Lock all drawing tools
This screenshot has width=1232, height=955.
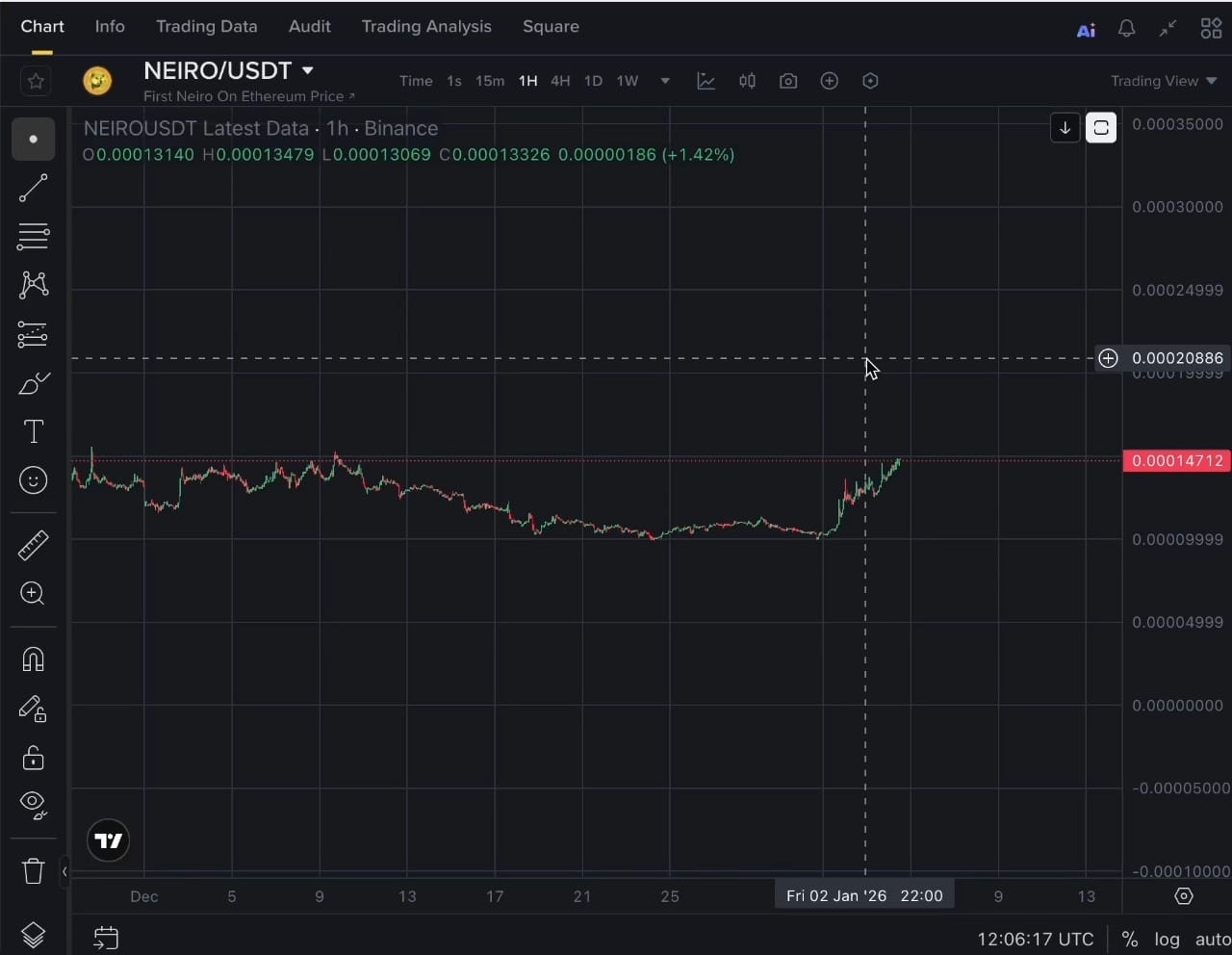(33, 758)
